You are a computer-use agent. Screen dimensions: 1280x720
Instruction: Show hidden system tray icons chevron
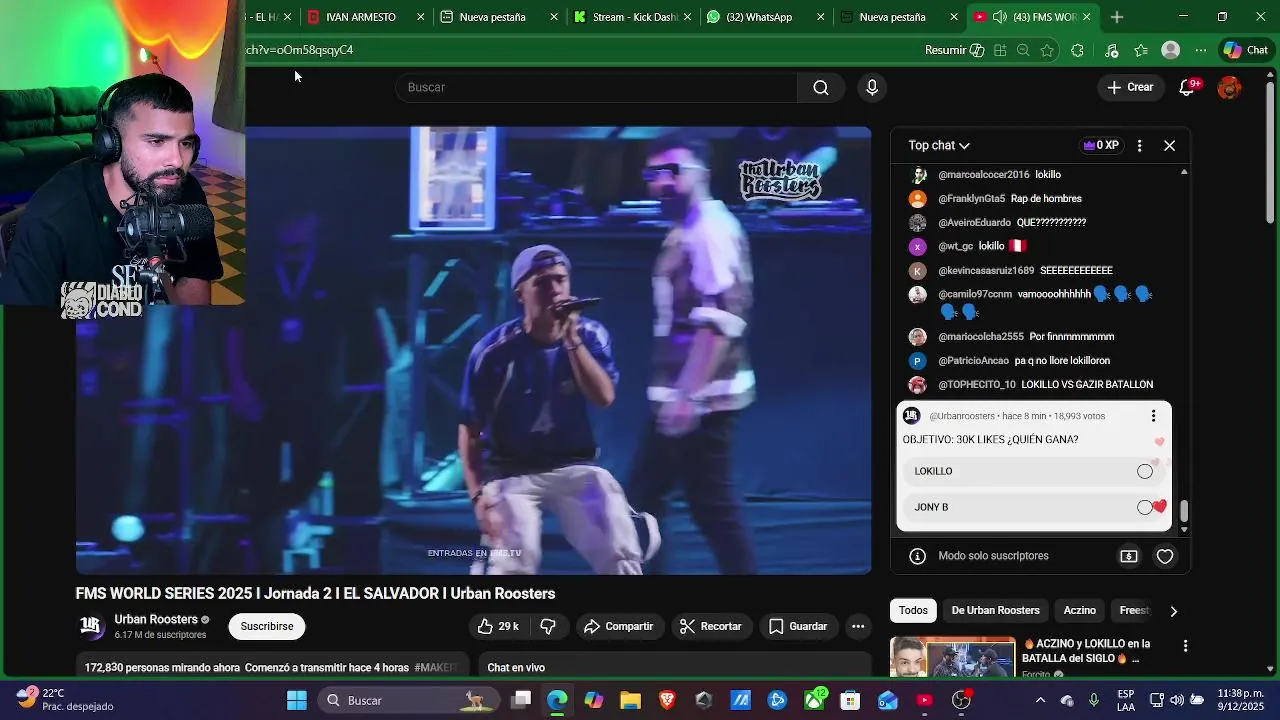pyautogui.click(x=1040, y=700)
